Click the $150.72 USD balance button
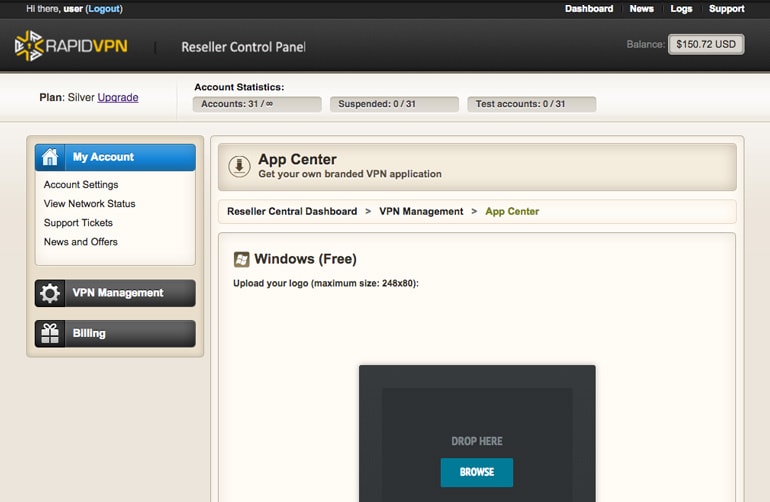 click(706, 44)
